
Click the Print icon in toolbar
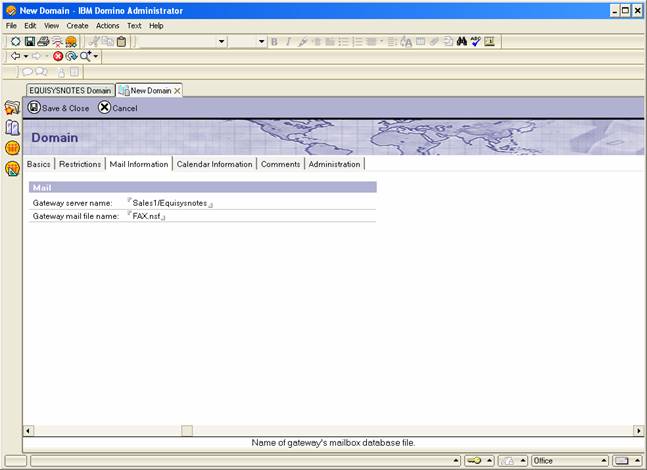point(43,42)
